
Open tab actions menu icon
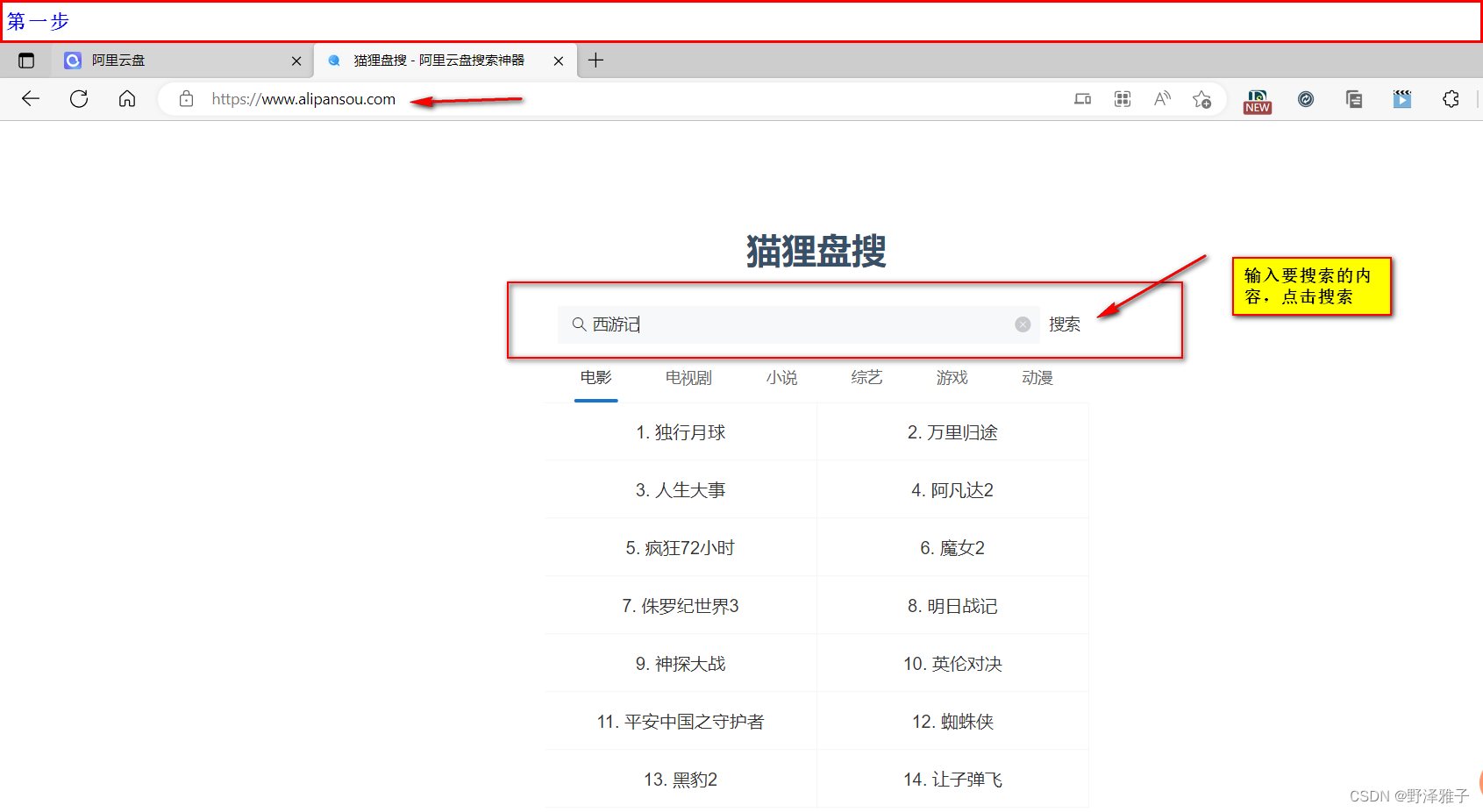26,61
